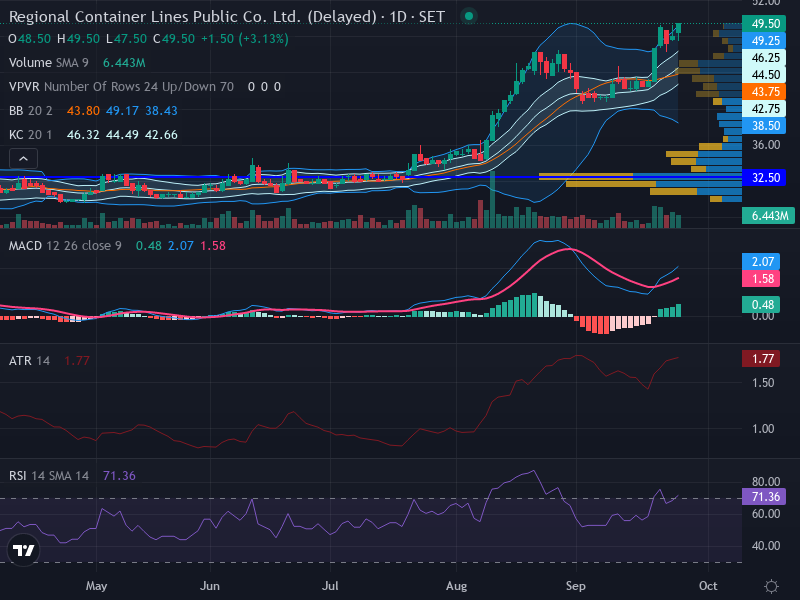The image size is (800, 600).
Task: Click the Oct label on time axis
Action: (x=708, y=586)
